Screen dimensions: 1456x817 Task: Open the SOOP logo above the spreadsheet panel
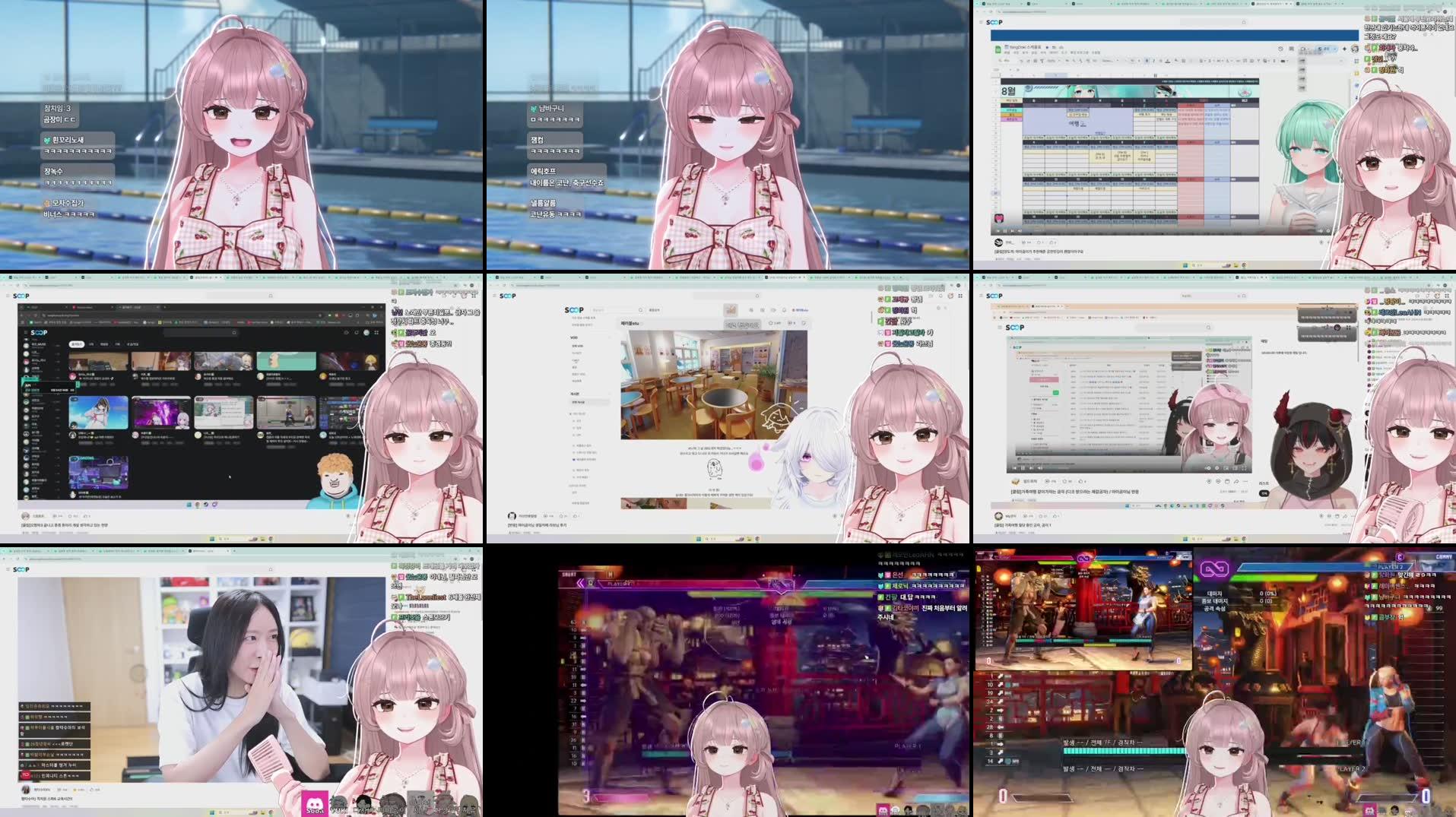(994, 22)
